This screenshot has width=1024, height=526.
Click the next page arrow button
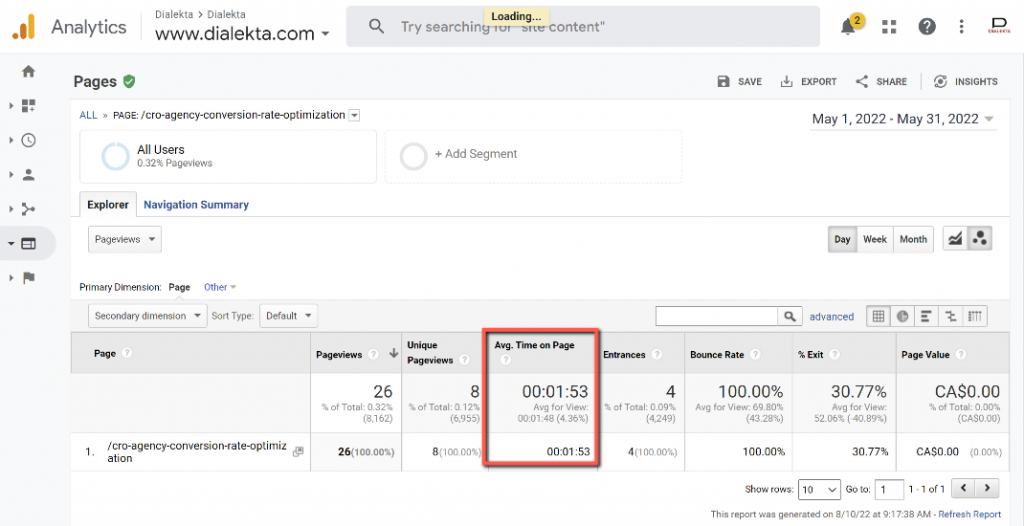[x=987, y=488]
